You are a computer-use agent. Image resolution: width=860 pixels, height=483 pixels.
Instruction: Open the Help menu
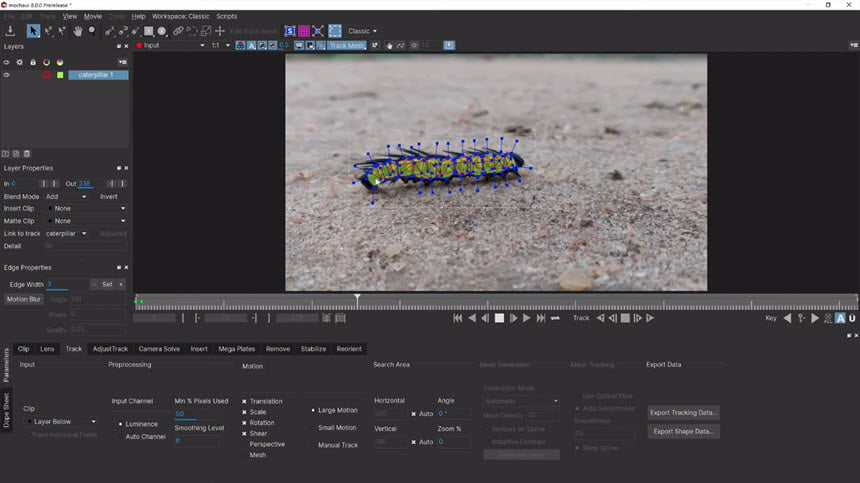coord(138,16)
